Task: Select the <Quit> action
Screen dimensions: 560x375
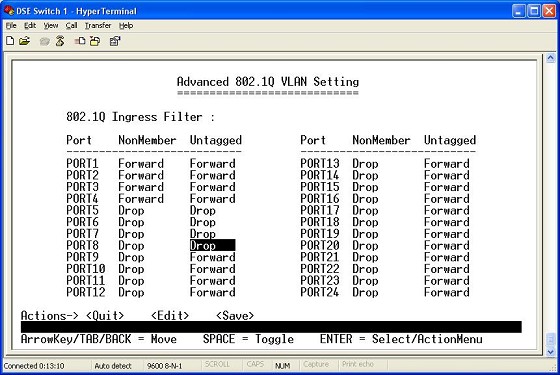Action: click(105, 315)
